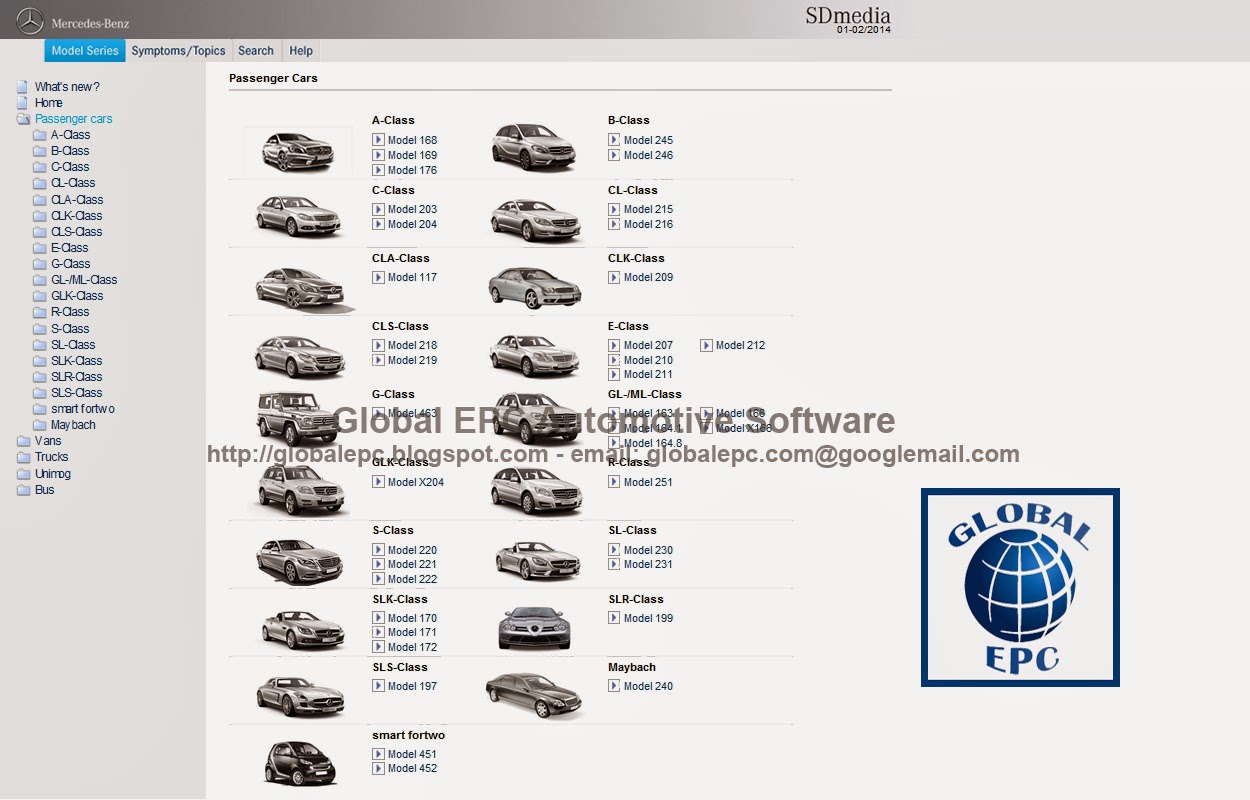The image size is (1250, 800).
Task: Open Maybach folder icon in sidebar
Action: [x=40, y=425]
